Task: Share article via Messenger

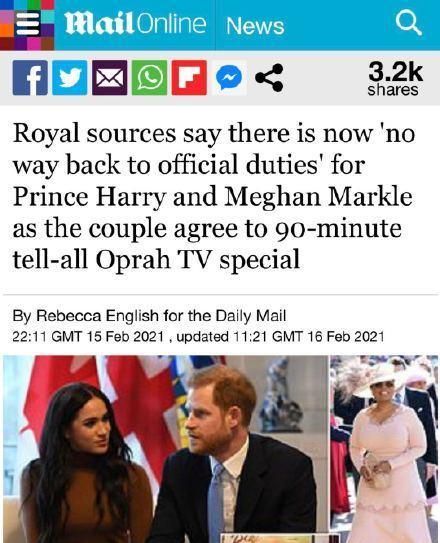Action: 229,78
